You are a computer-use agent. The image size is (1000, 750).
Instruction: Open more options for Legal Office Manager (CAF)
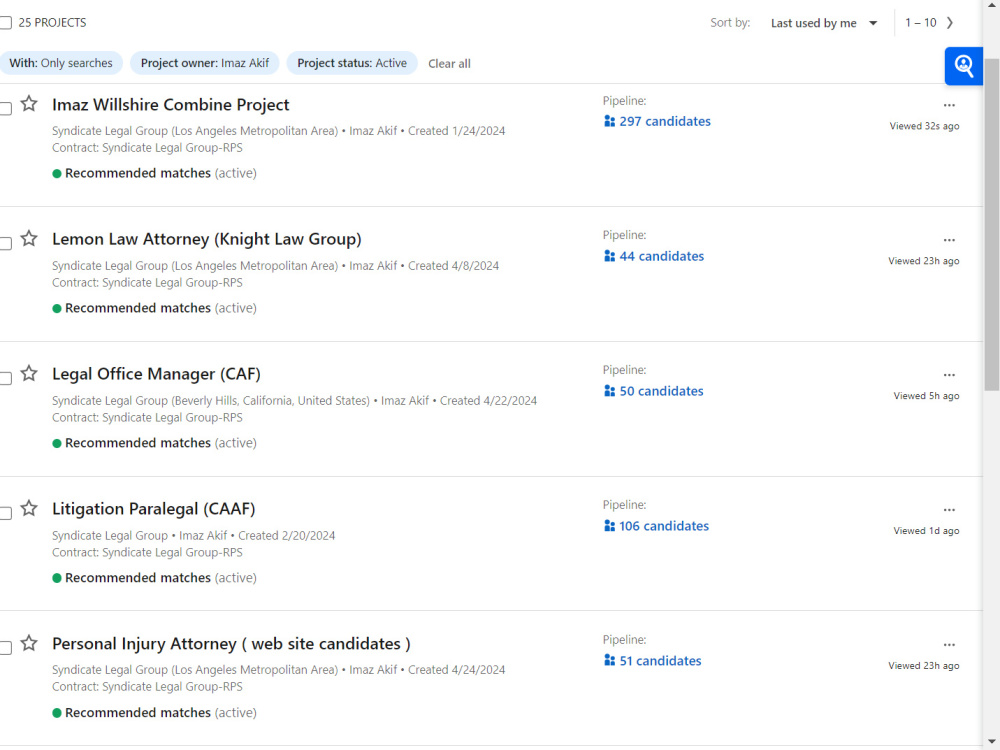(x=949, y=375)
